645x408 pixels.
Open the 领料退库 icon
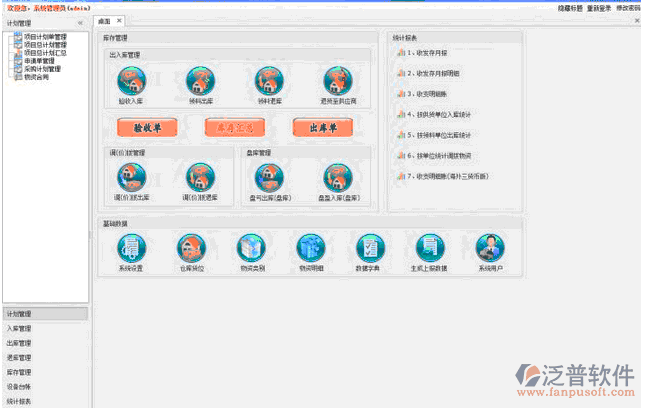269,81
